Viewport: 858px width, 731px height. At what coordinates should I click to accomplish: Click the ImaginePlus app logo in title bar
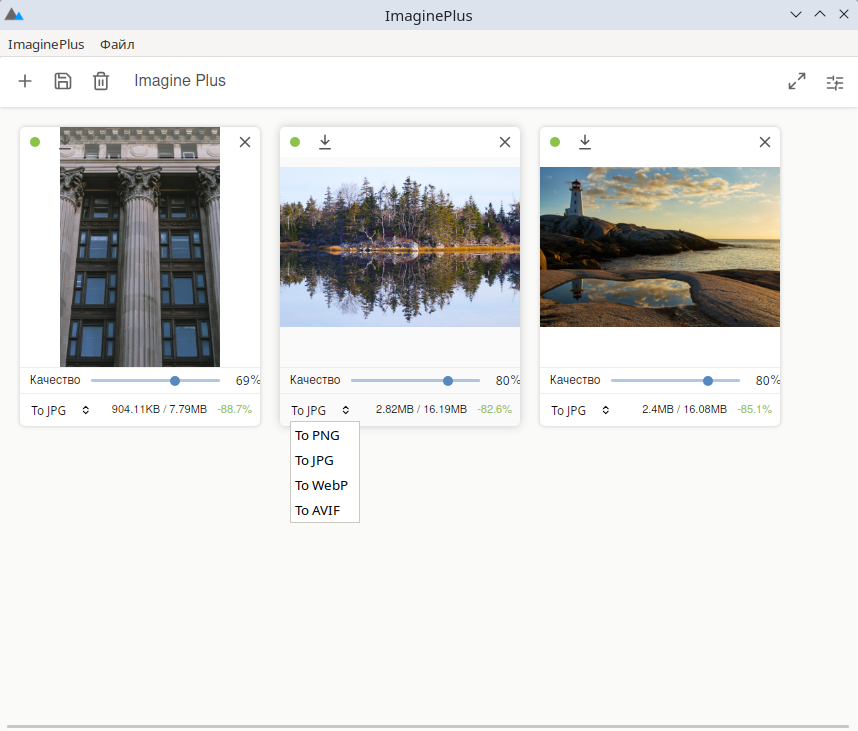pos(14,15)
